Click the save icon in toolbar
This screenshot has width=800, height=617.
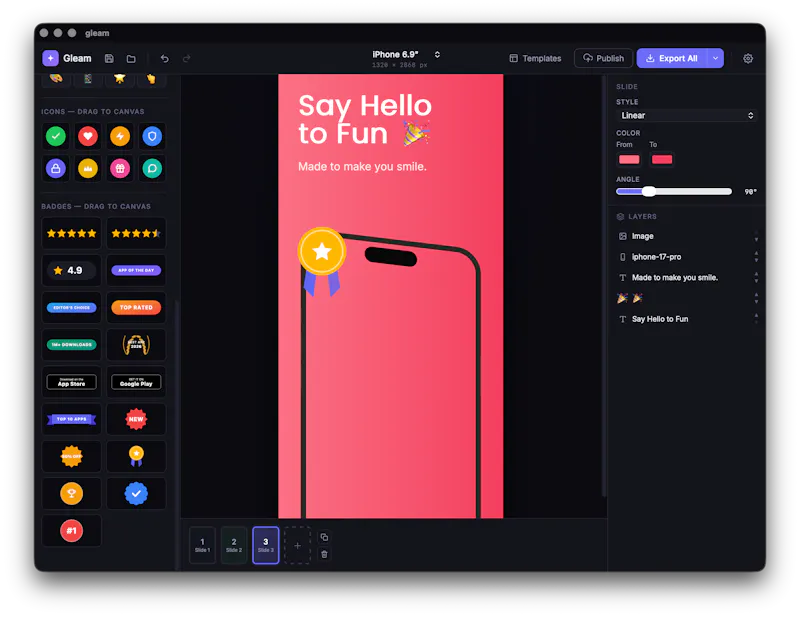[x=109, y=59]
